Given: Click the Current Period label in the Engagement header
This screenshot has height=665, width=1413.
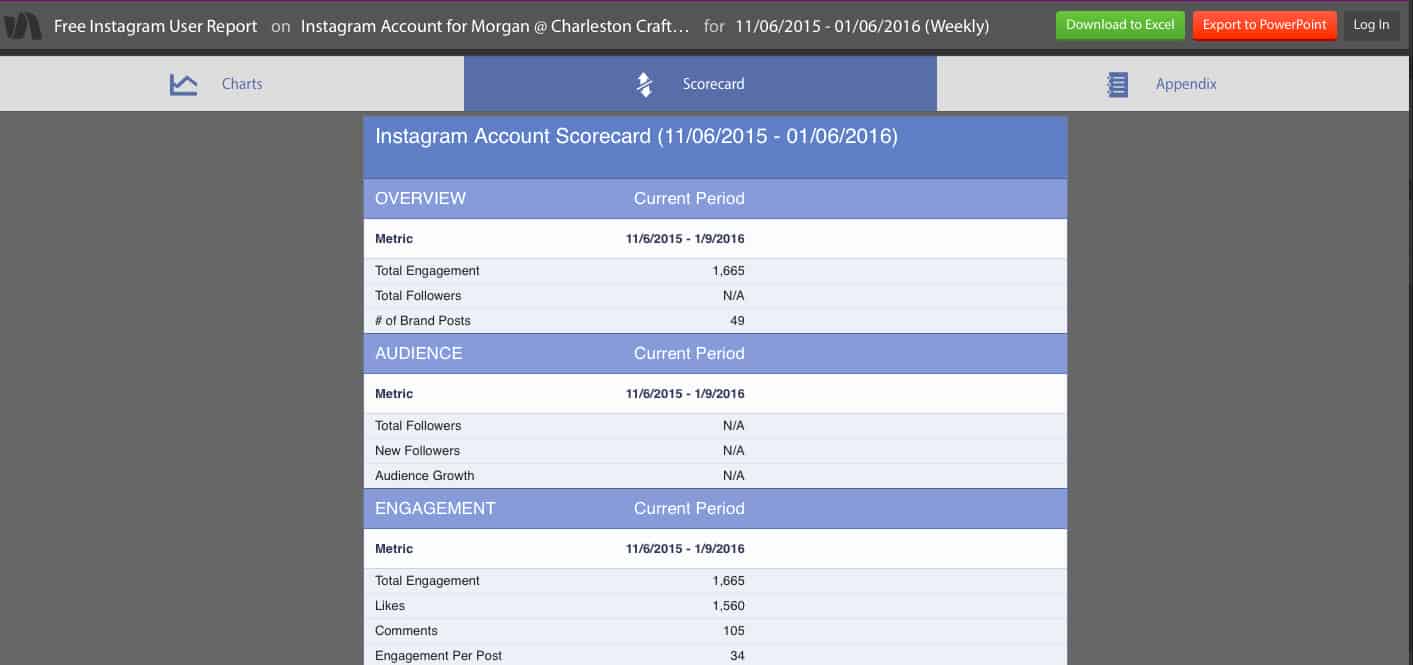Looking at the screenshot, I should pos(689,508).
